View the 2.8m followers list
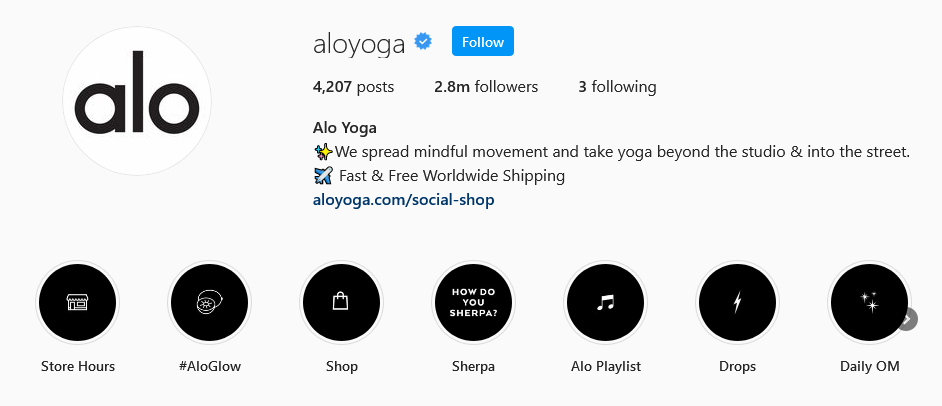The image size is (942, 406). (x=486, y=87)
